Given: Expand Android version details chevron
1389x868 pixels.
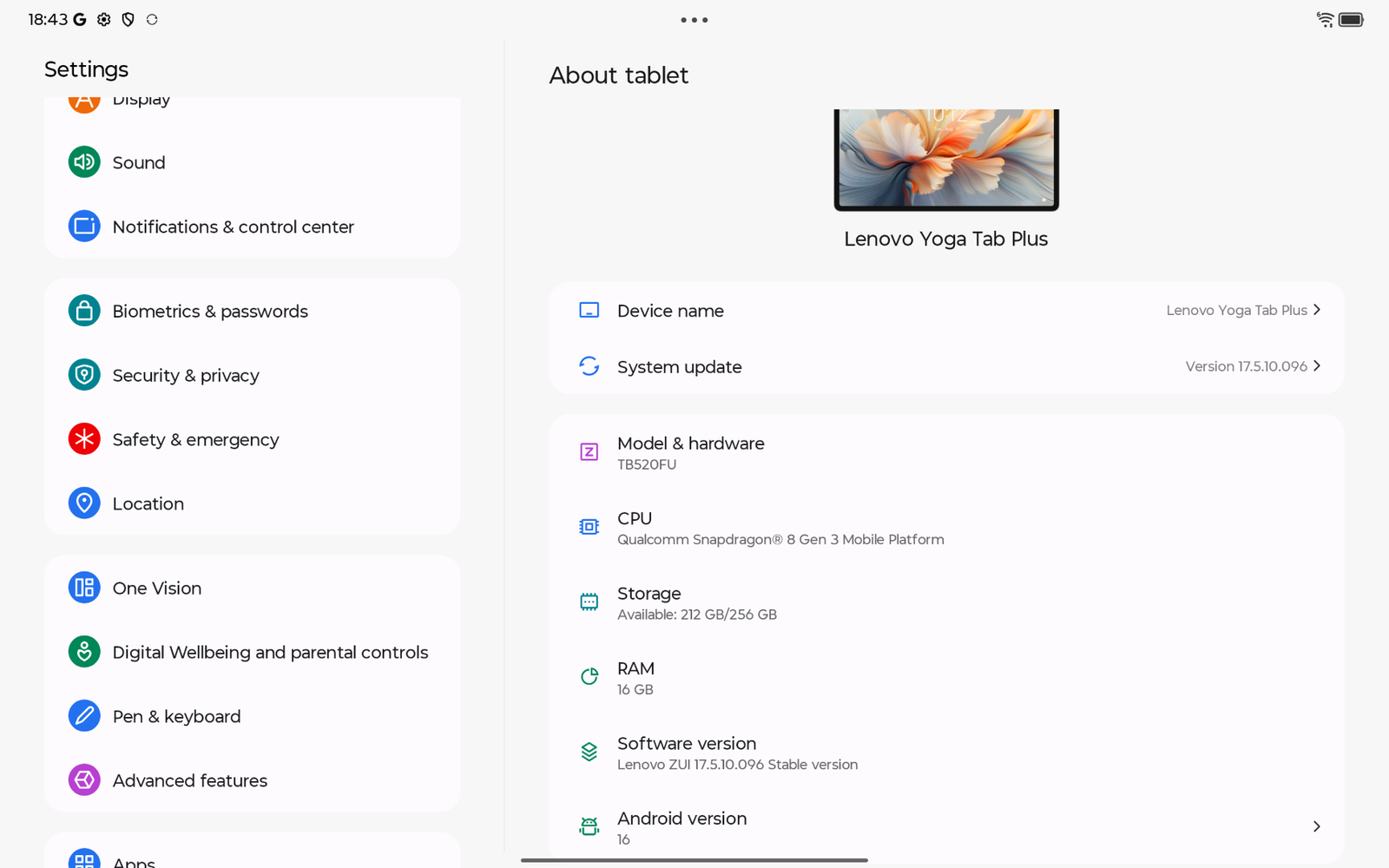Looking at the screenshot, I should [1317, 826].
